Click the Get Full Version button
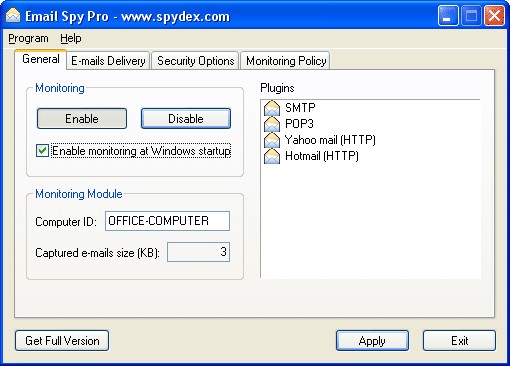Image resolution: width=510 pixels, height=366 pixels. click(62, 341)
